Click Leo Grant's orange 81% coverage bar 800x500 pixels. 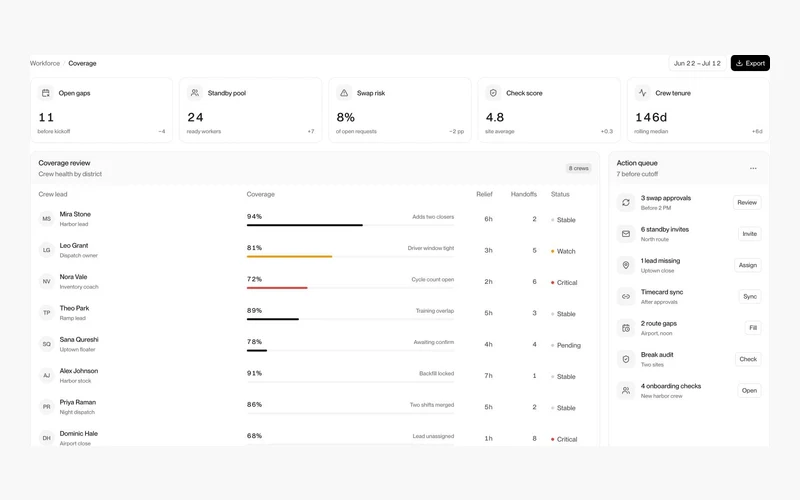point(289,257)
